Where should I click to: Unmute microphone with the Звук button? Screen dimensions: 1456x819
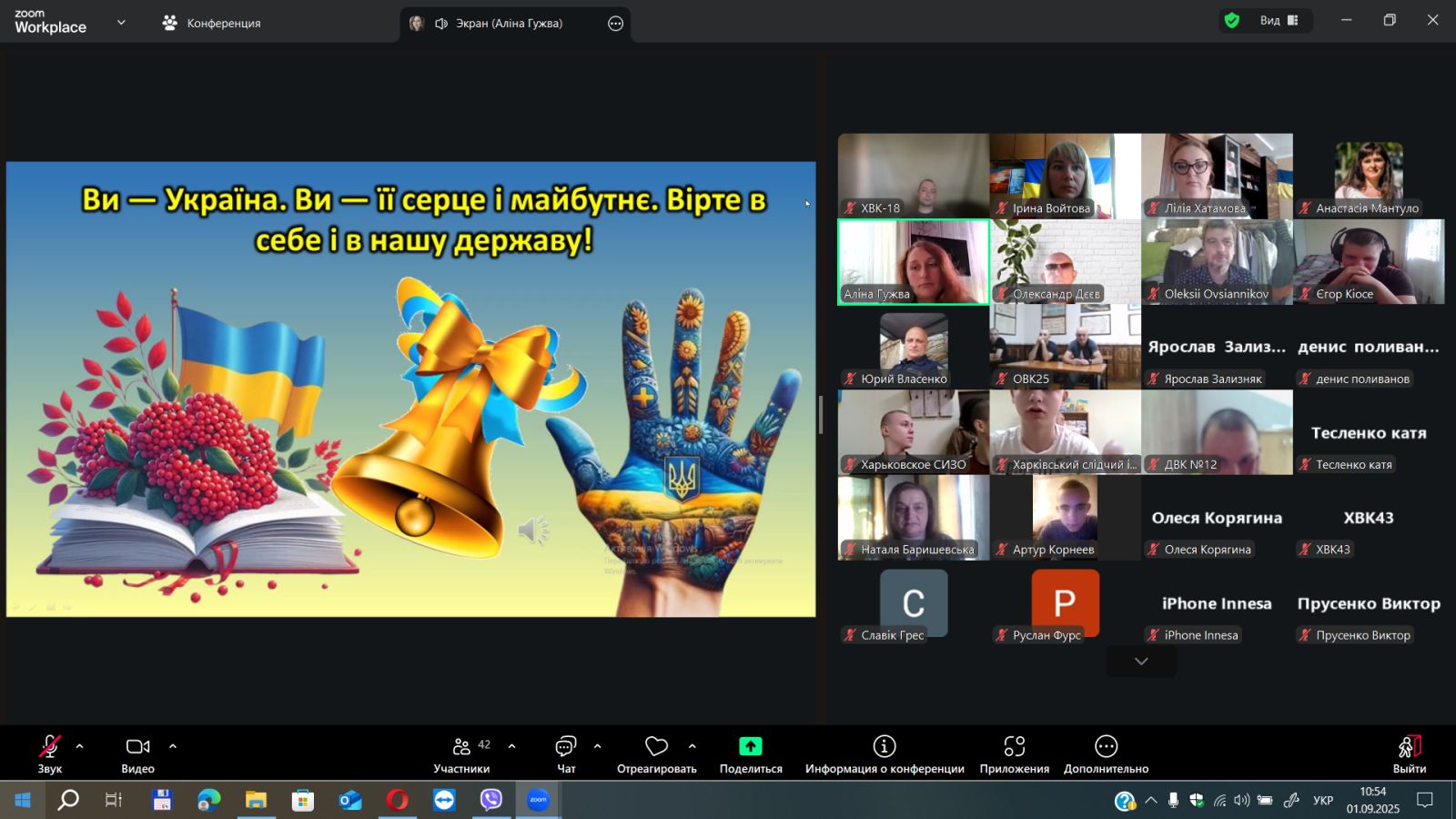[x=50, y=754]
